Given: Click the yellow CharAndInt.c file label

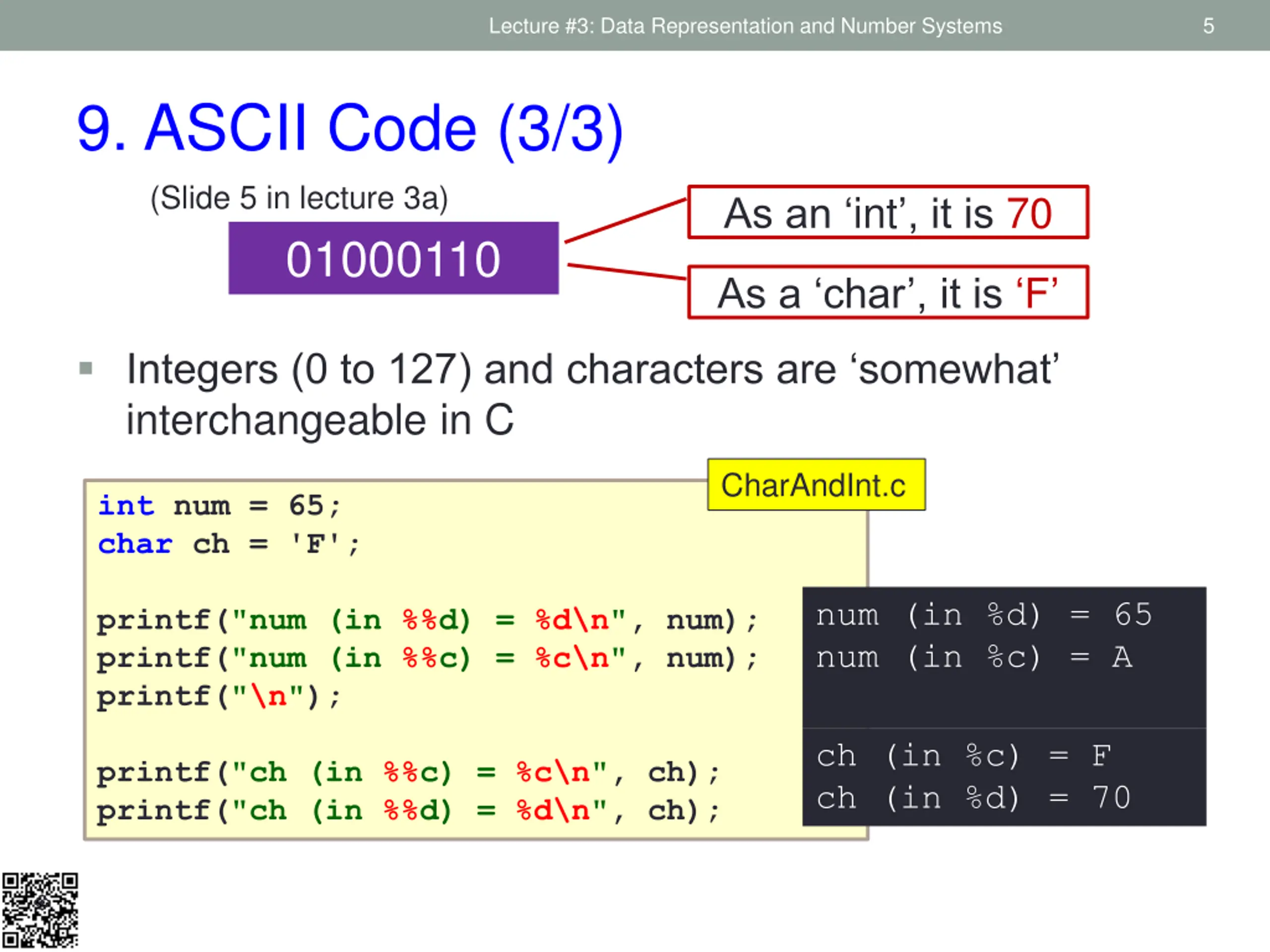Looking at the screenshot, I should point(816,485).
